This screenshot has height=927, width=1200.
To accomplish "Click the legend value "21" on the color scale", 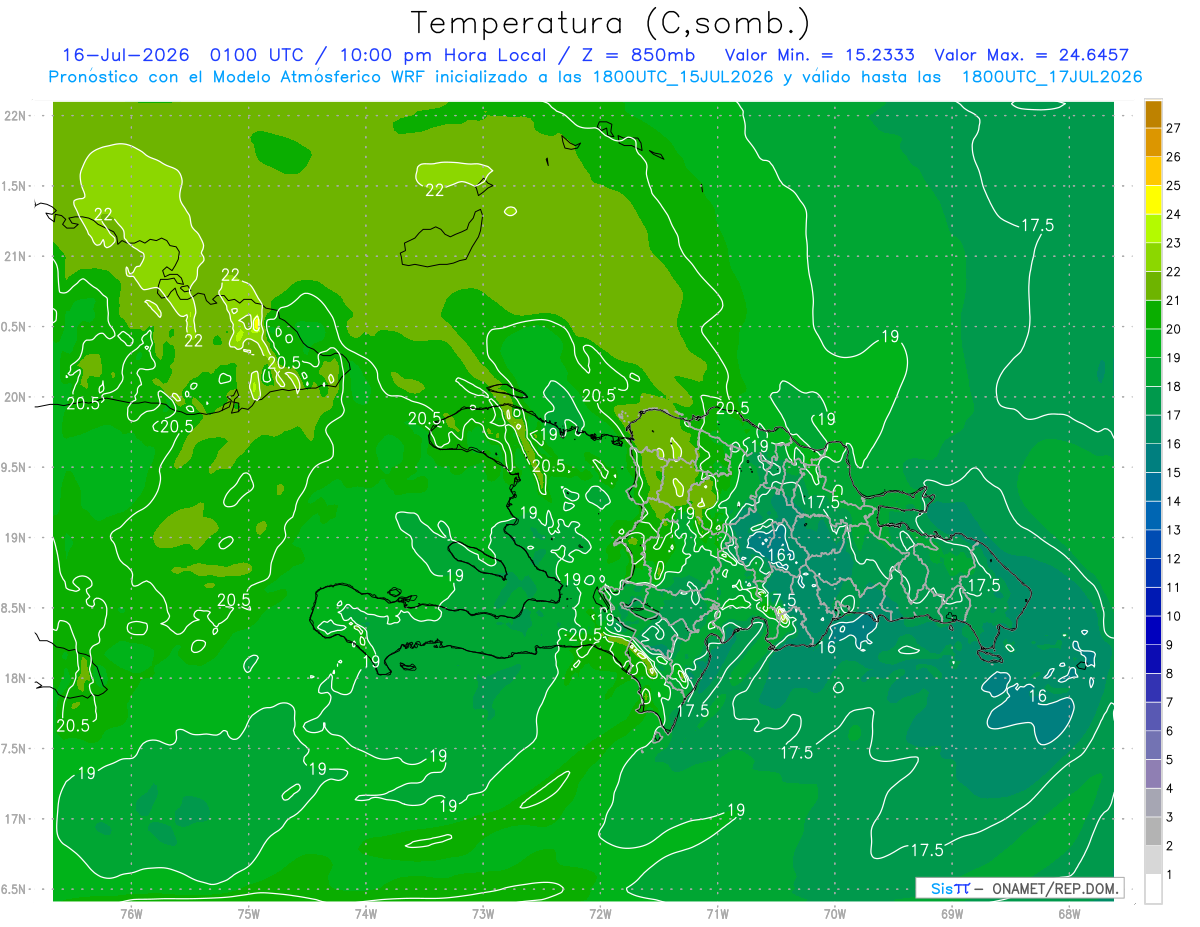I will click(x=1173, y=300).
